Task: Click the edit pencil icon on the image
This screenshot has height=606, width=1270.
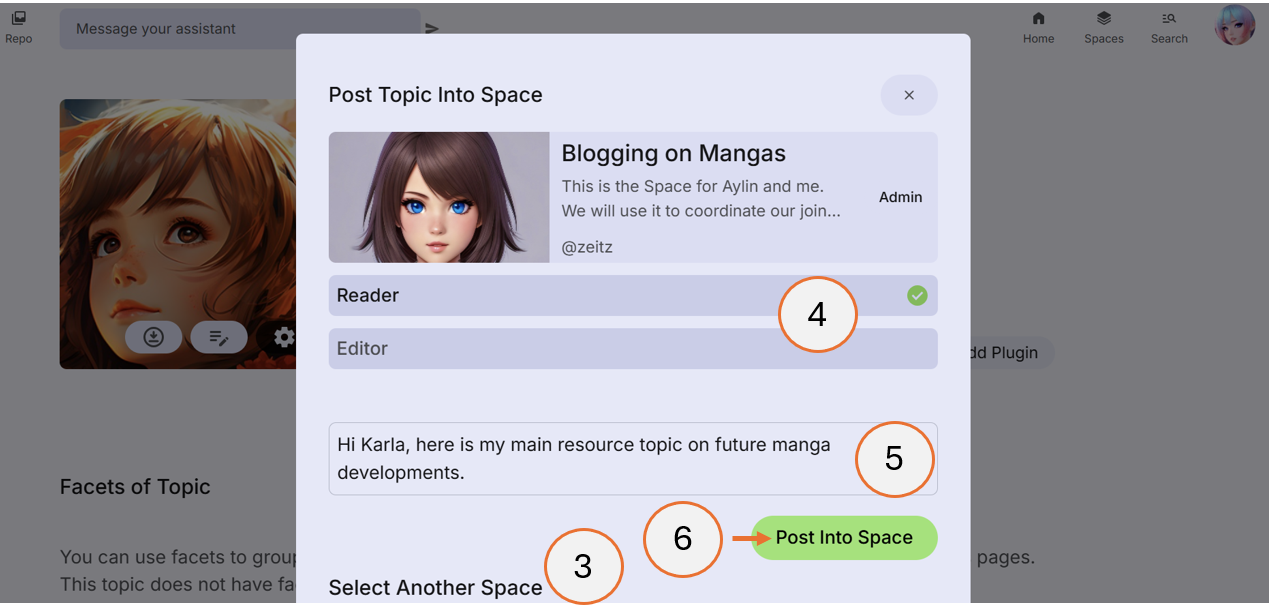Action: tap(218, 337)
